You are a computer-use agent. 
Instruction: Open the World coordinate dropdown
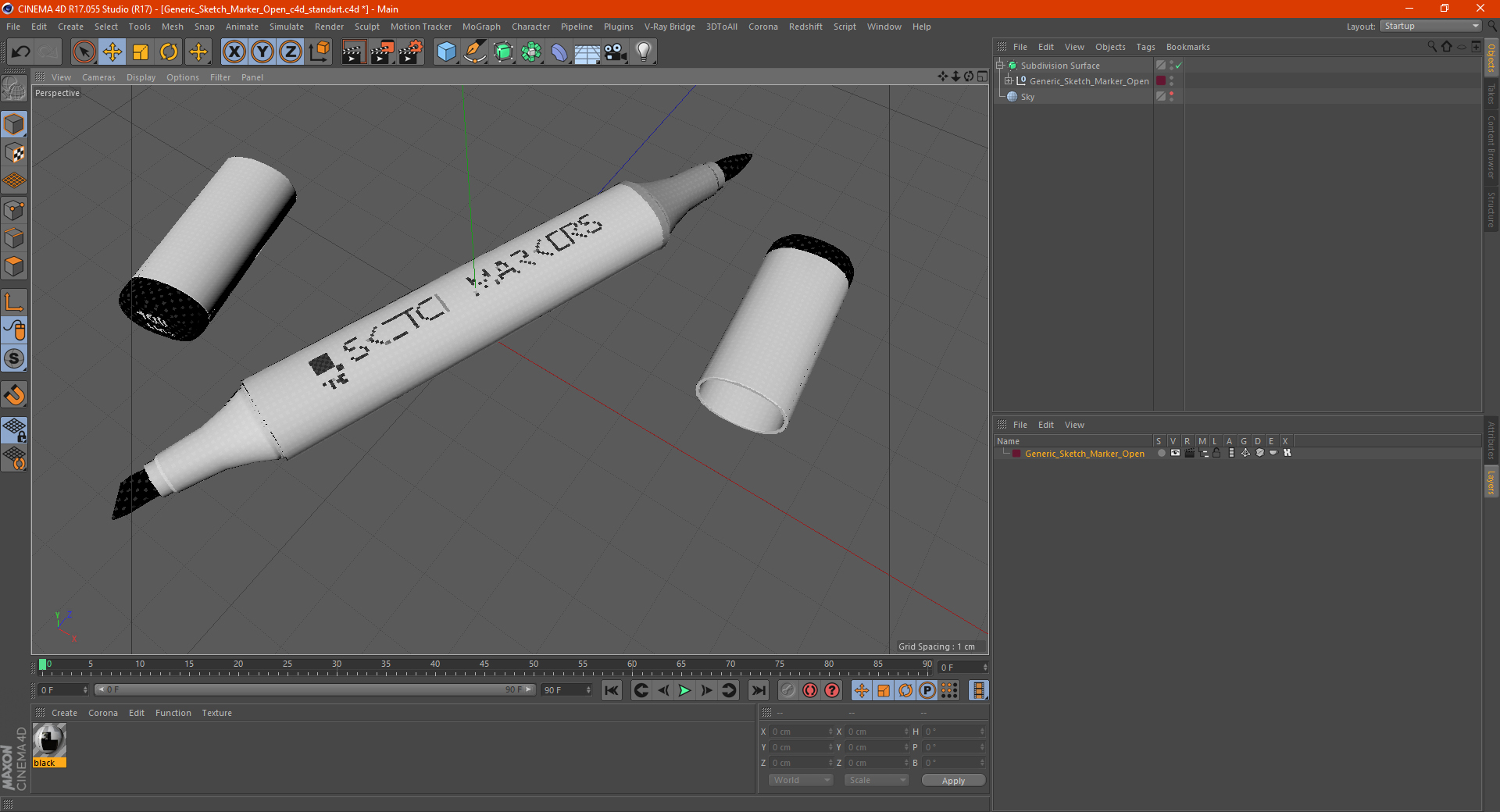click(801, 780)
